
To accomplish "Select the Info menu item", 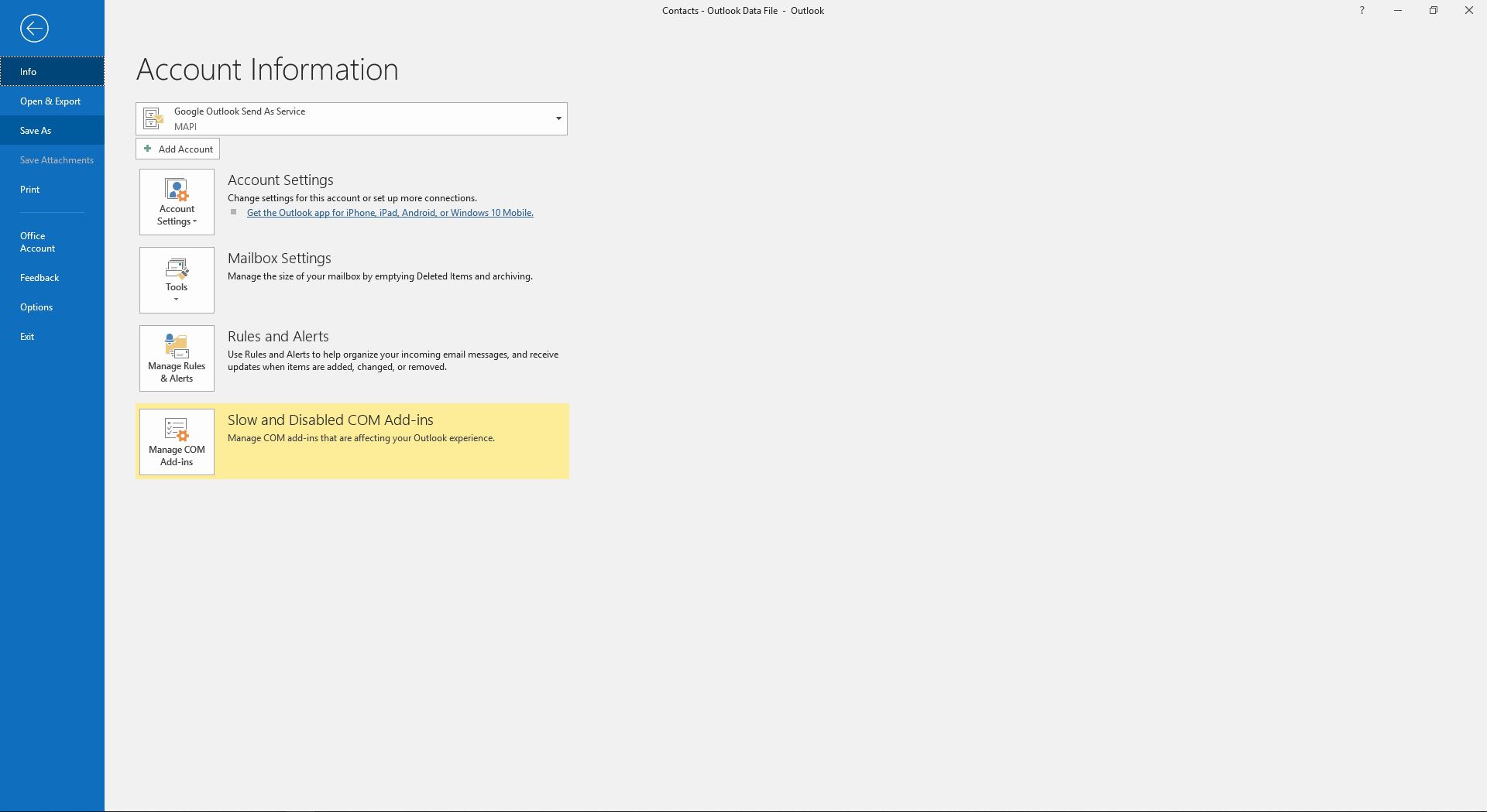I will click(52, 71).
